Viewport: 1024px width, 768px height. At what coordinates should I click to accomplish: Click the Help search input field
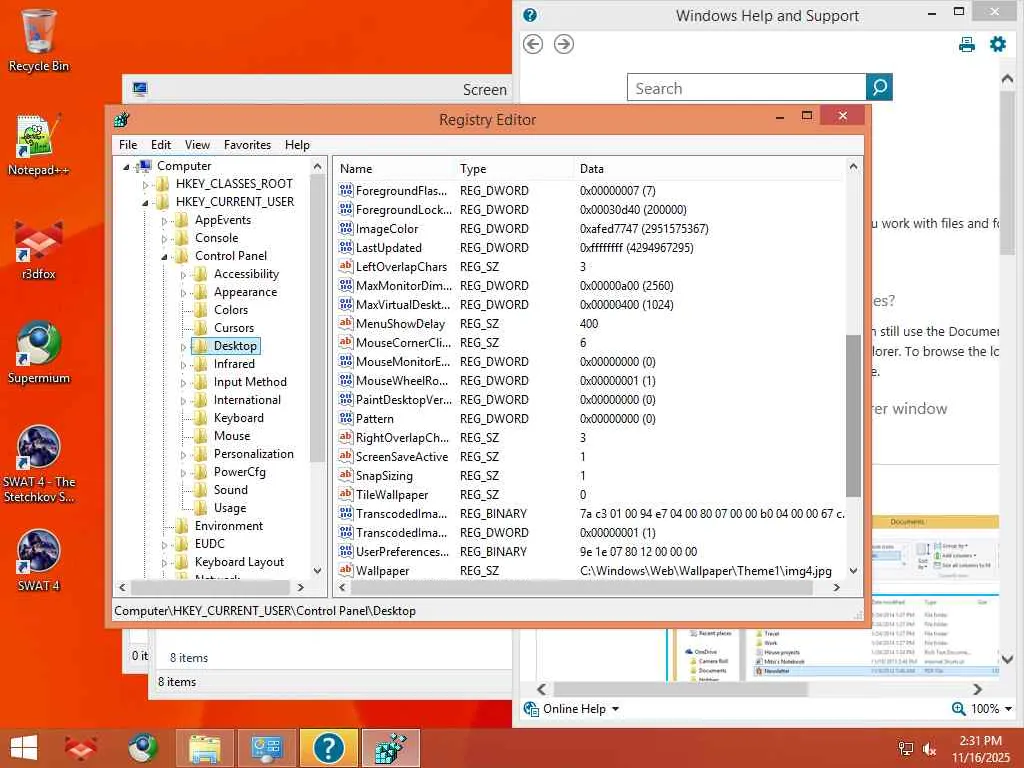tap(746, 88)
